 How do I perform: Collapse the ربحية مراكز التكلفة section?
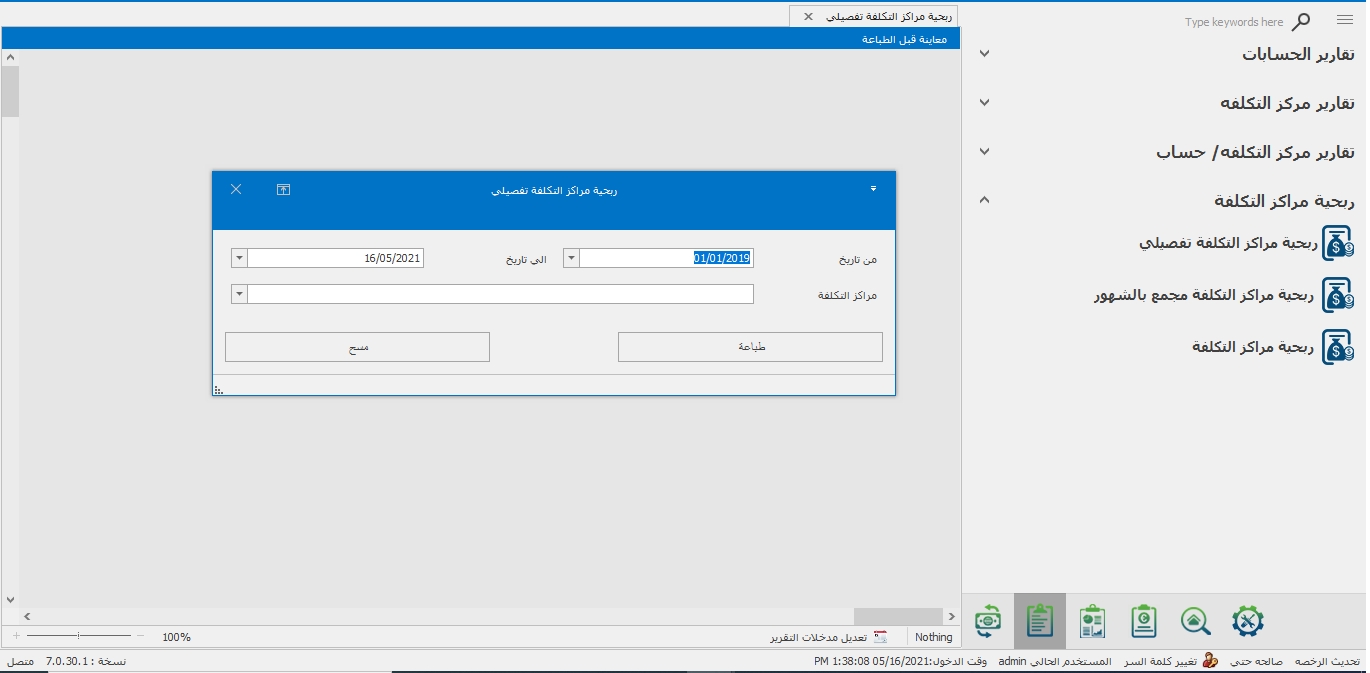pos(985,200)
